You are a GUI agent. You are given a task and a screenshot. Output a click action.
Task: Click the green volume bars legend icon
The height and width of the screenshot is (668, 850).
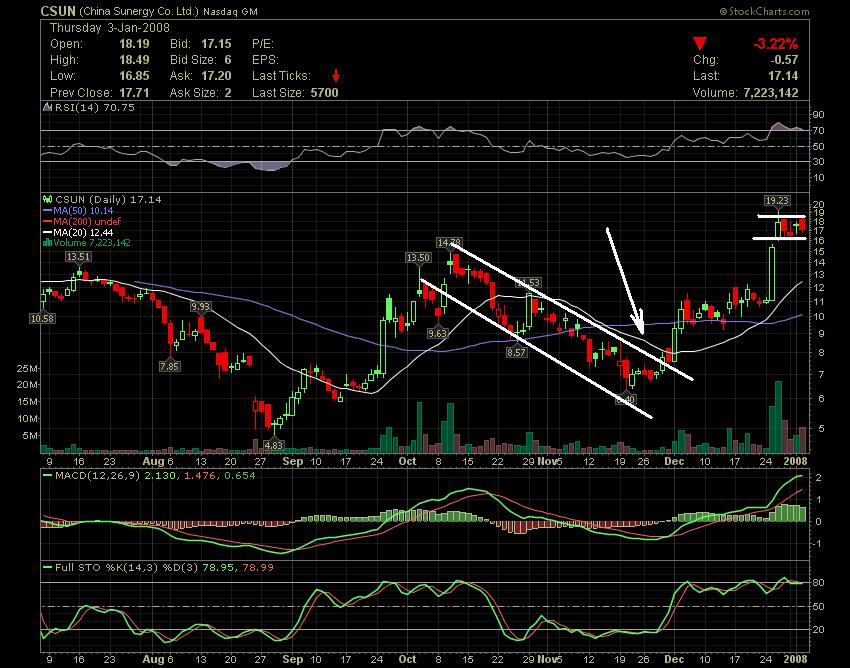(48, 242)
